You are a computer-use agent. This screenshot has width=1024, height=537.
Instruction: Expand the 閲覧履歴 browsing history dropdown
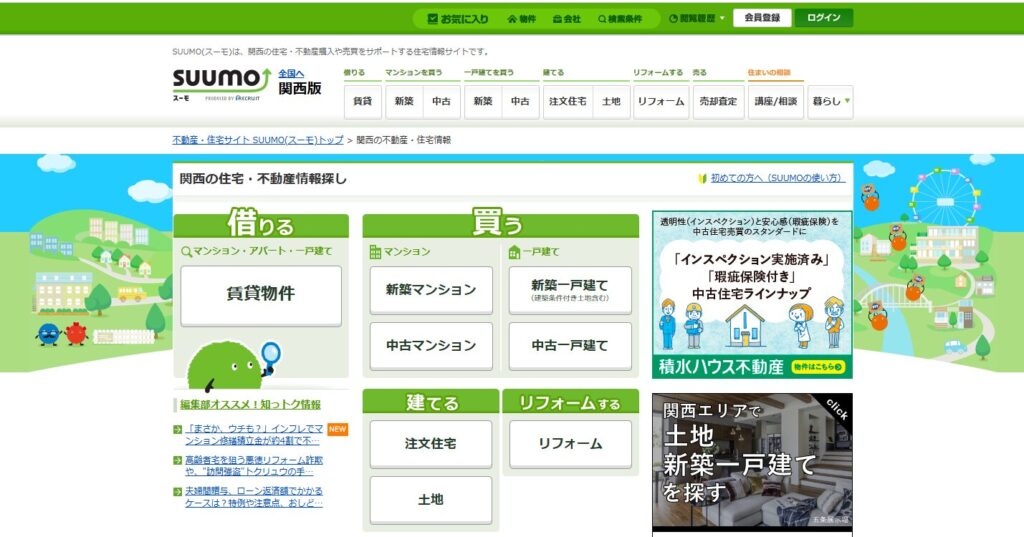(697, 18)
